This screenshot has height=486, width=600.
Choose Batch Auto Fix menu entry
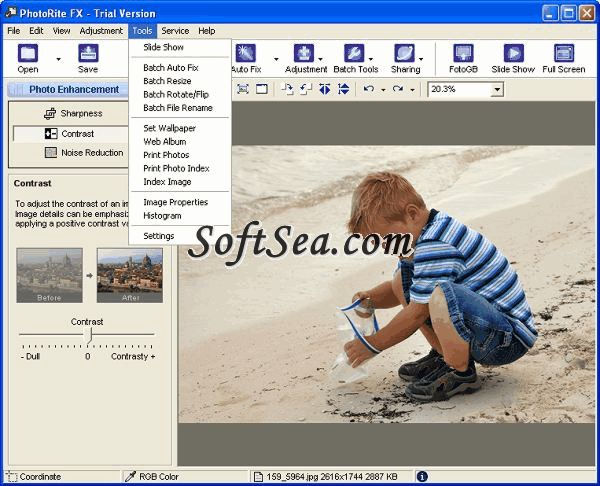coord(180,68)
